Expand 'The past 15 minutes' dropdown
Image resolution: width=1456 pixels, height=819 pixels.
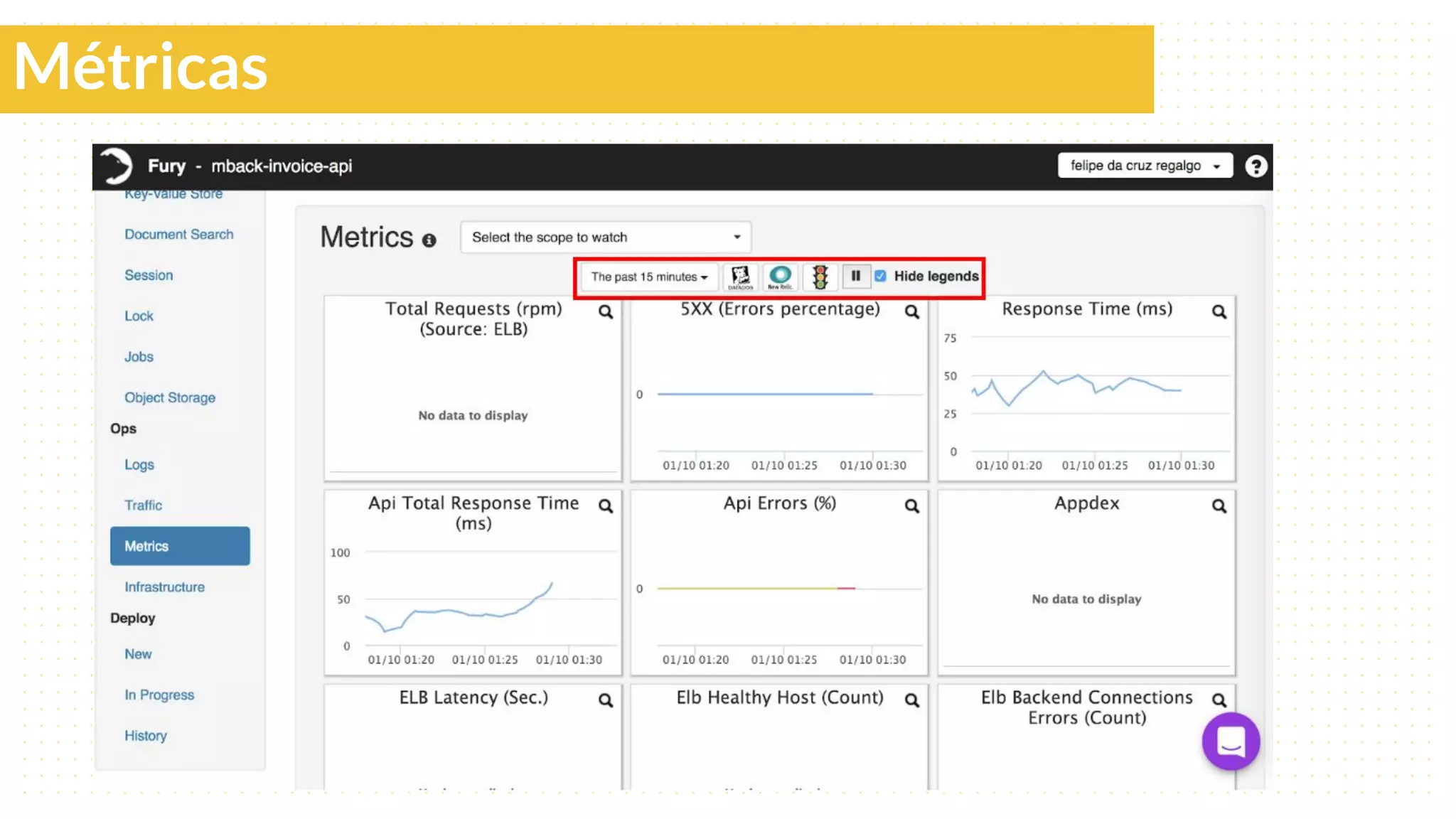pyautogui.click(x=648, y=277)
